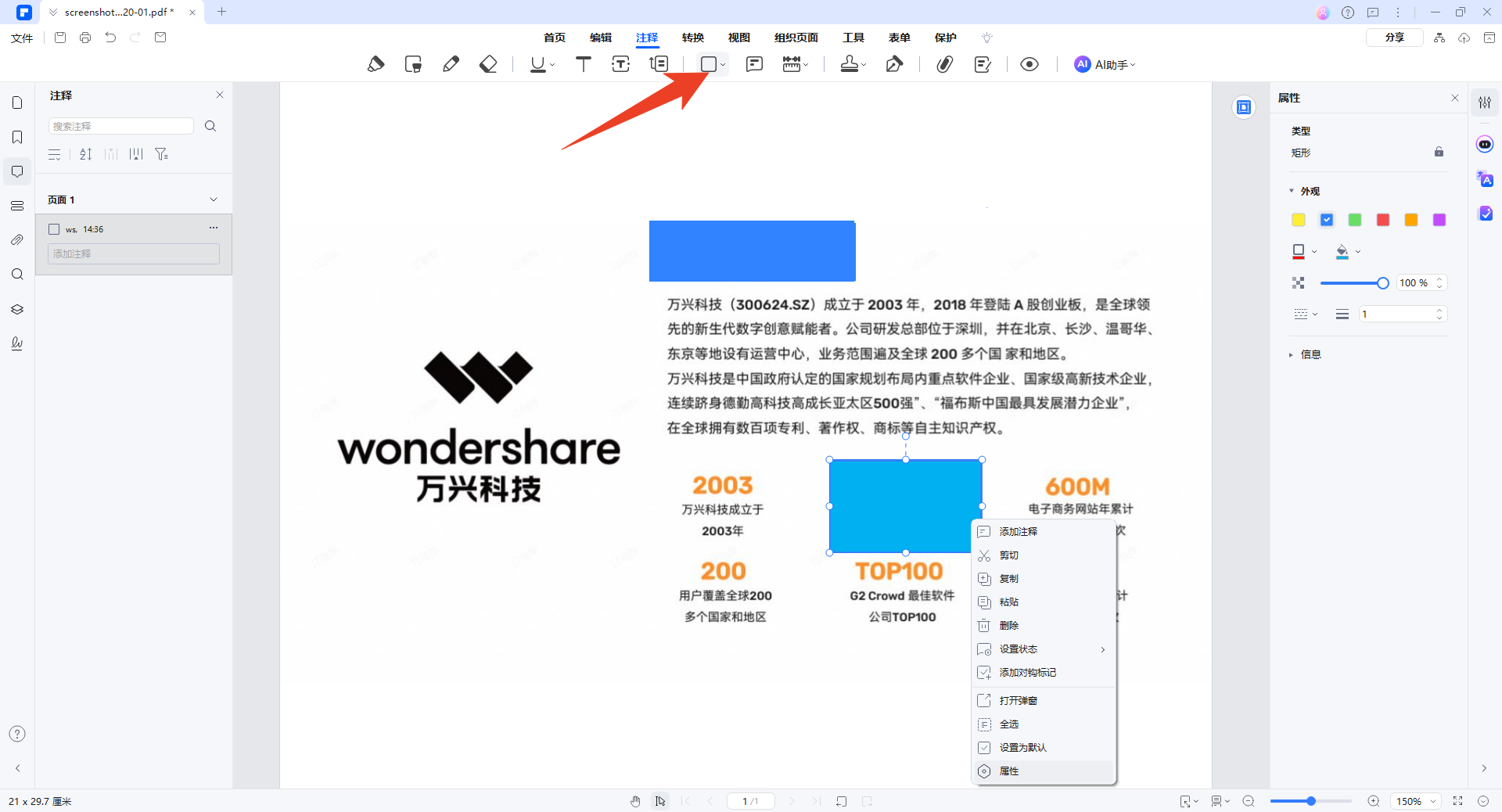Click the search button next to 搜索注释
Viewport: 1502px width, 812px height.
tap(210, 126)
